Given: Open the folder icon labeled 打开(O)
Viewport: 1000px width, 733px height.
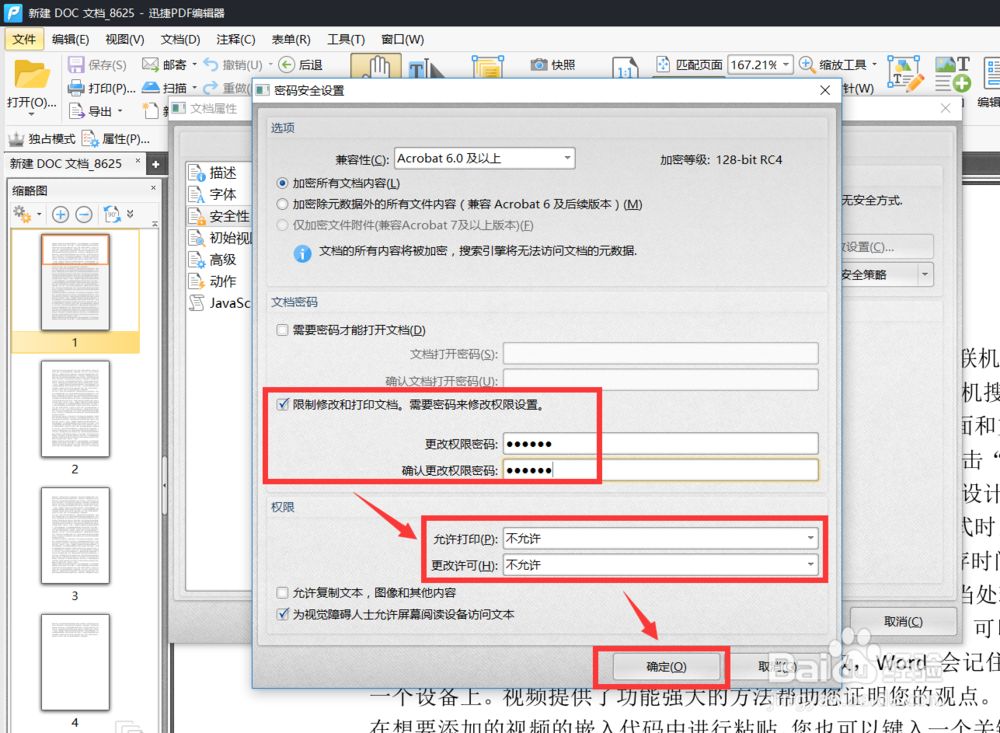Looking at the screenshot, I should [x=31, y=75].
